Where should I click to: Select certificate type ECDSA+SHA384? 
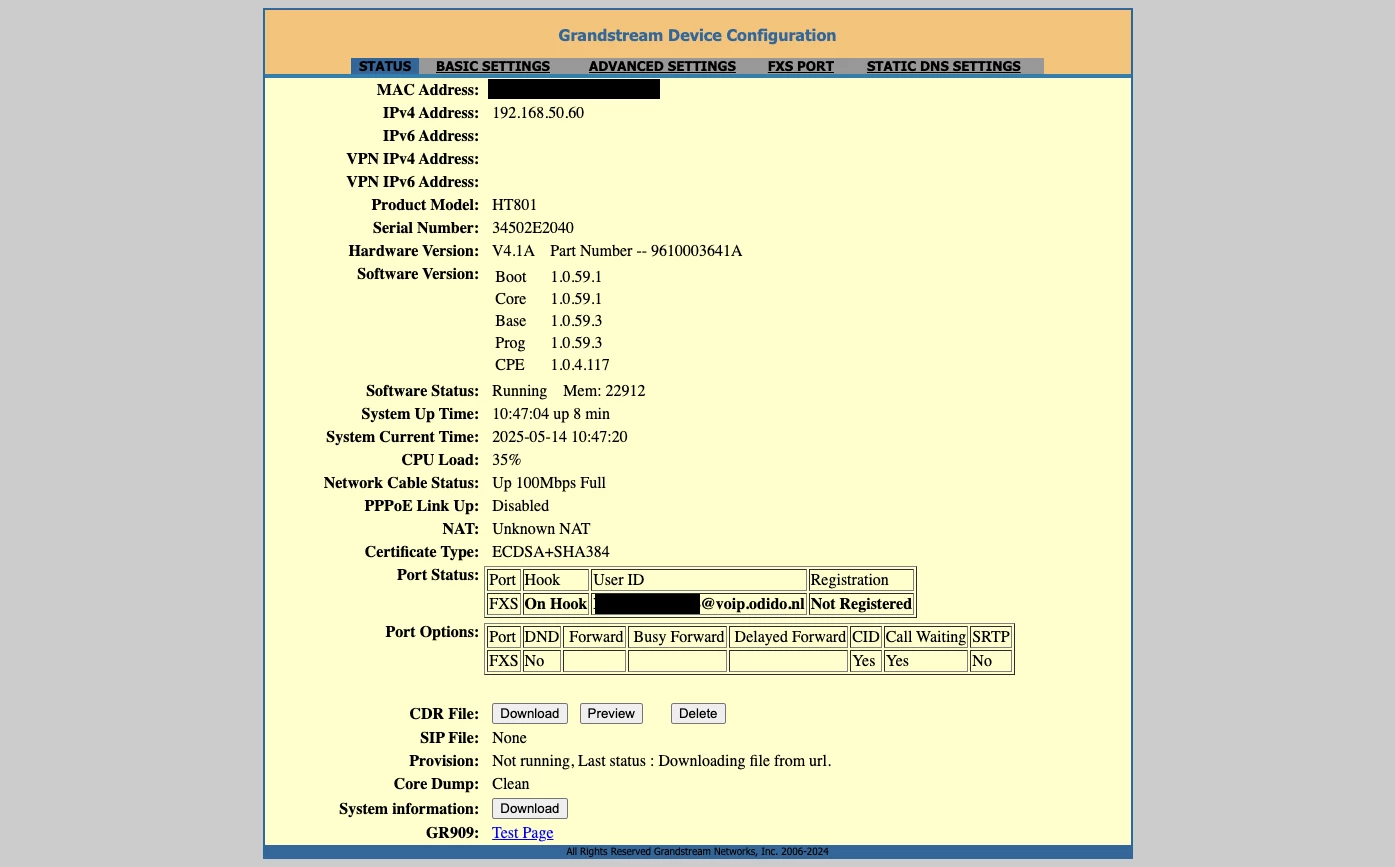tap(550, 551)
